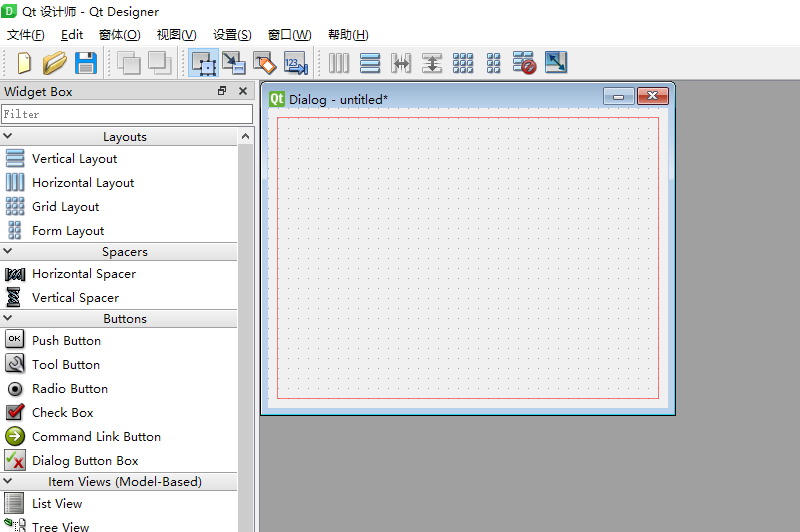The width and height of the screenshot is (800, 532).
Task: Click the Bring to Front toolbar icon
Action: point(160,63)
